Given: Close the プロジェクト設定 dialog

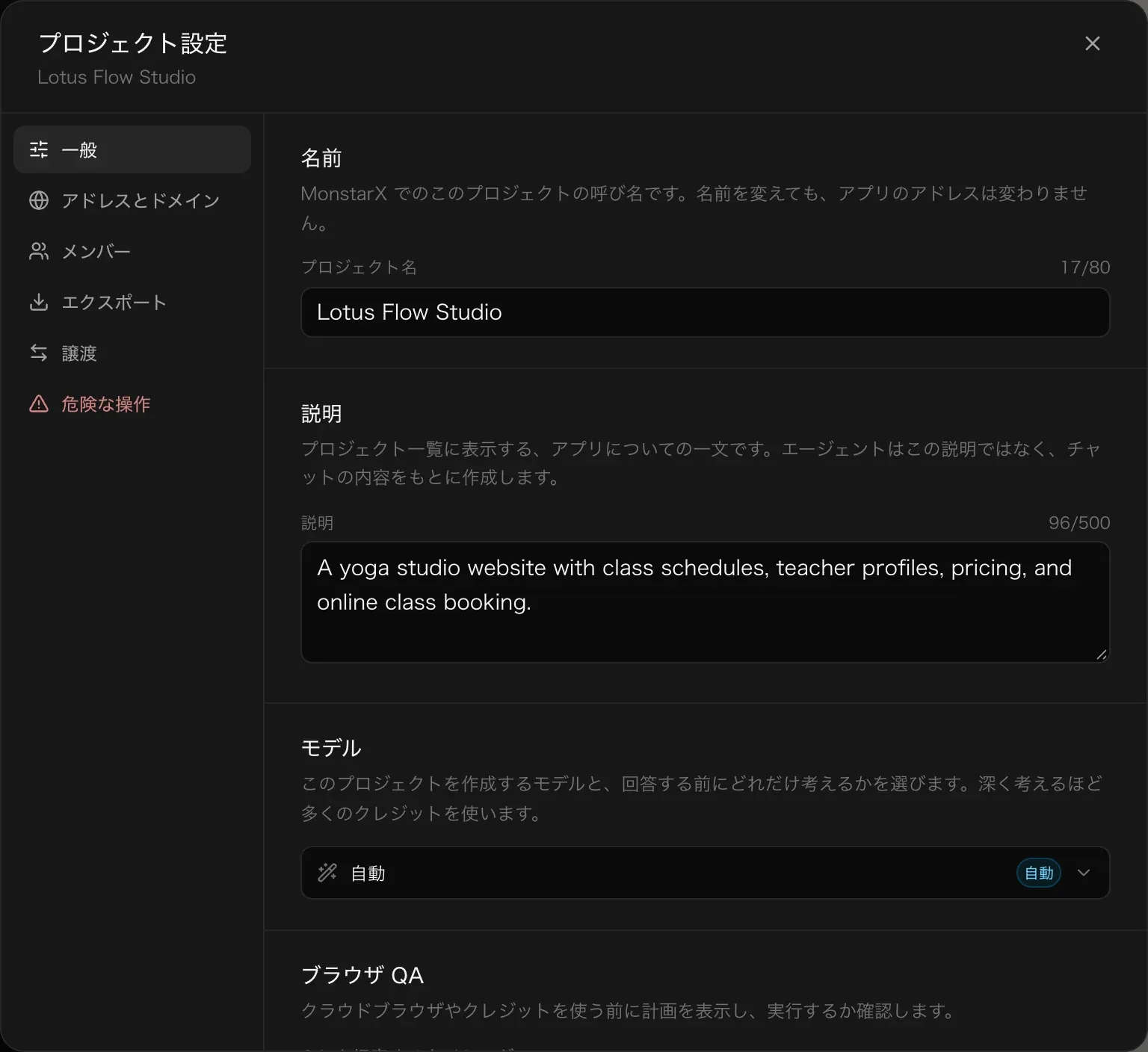Looking at the screenshot, I should pyautogui.click(x=1092, y=43).
